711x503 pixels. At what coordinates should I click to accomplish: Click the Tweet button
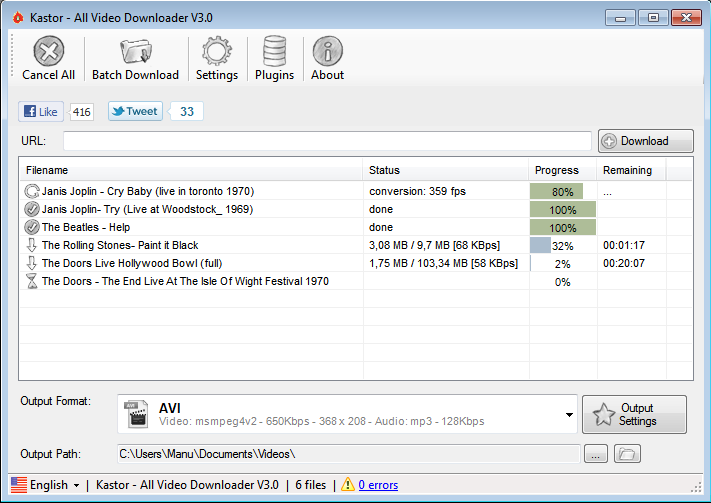pos(135,111)
